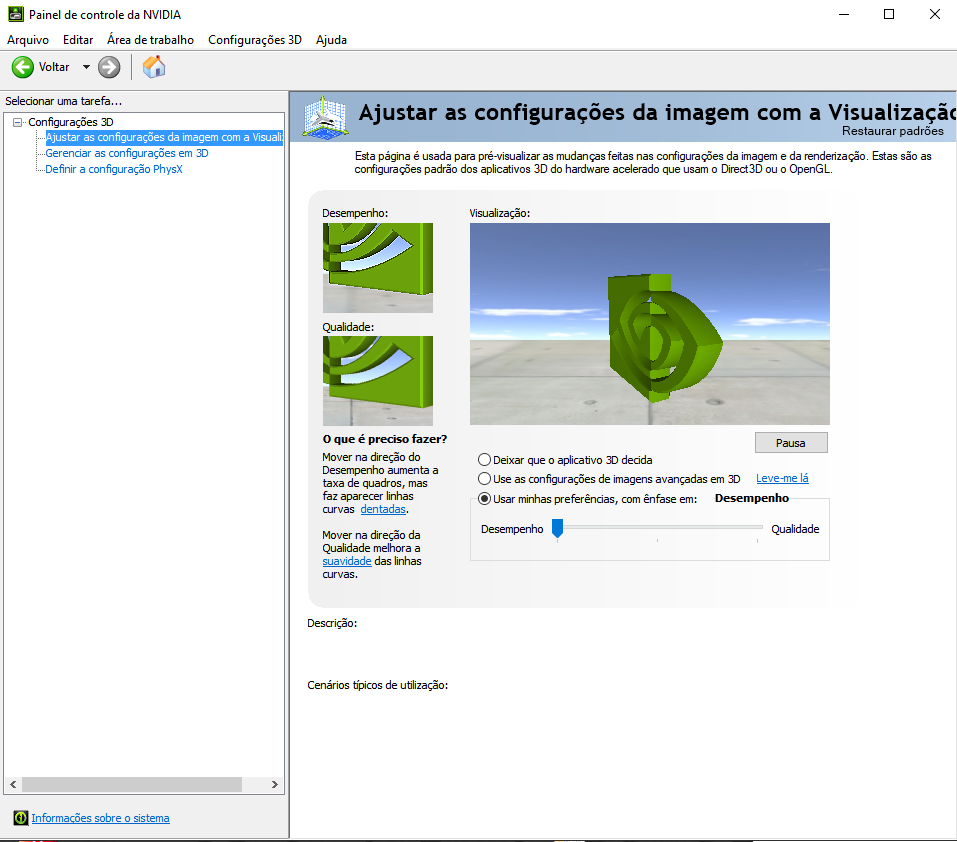Select Usar minhas preferências radio button
This screenshot has height=842, width=957.
click(485, 498)
